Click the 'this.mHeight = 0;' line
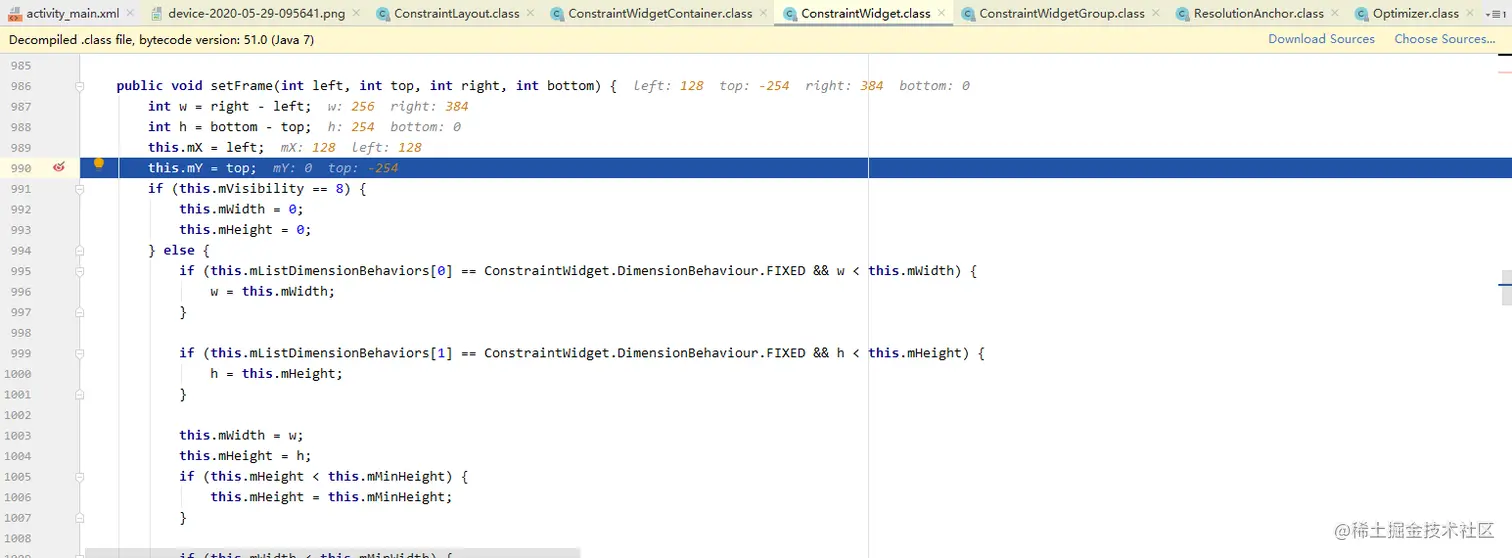This screenshot has width=1512, height=558. (x=245, y=230)
